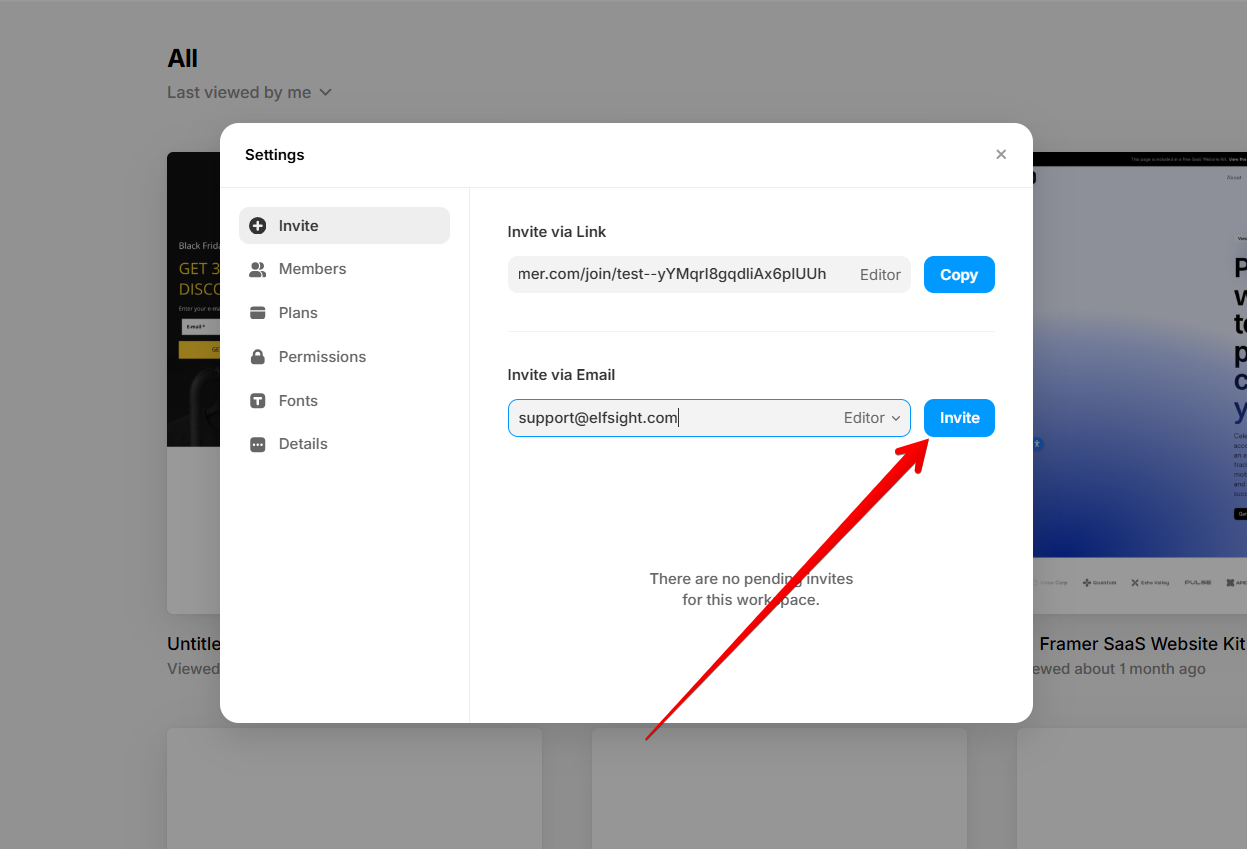Open the Last viewed by me sort dropdown
Image resolution: width=1247 pixels, height=849 pixels.
pos(249,92)
